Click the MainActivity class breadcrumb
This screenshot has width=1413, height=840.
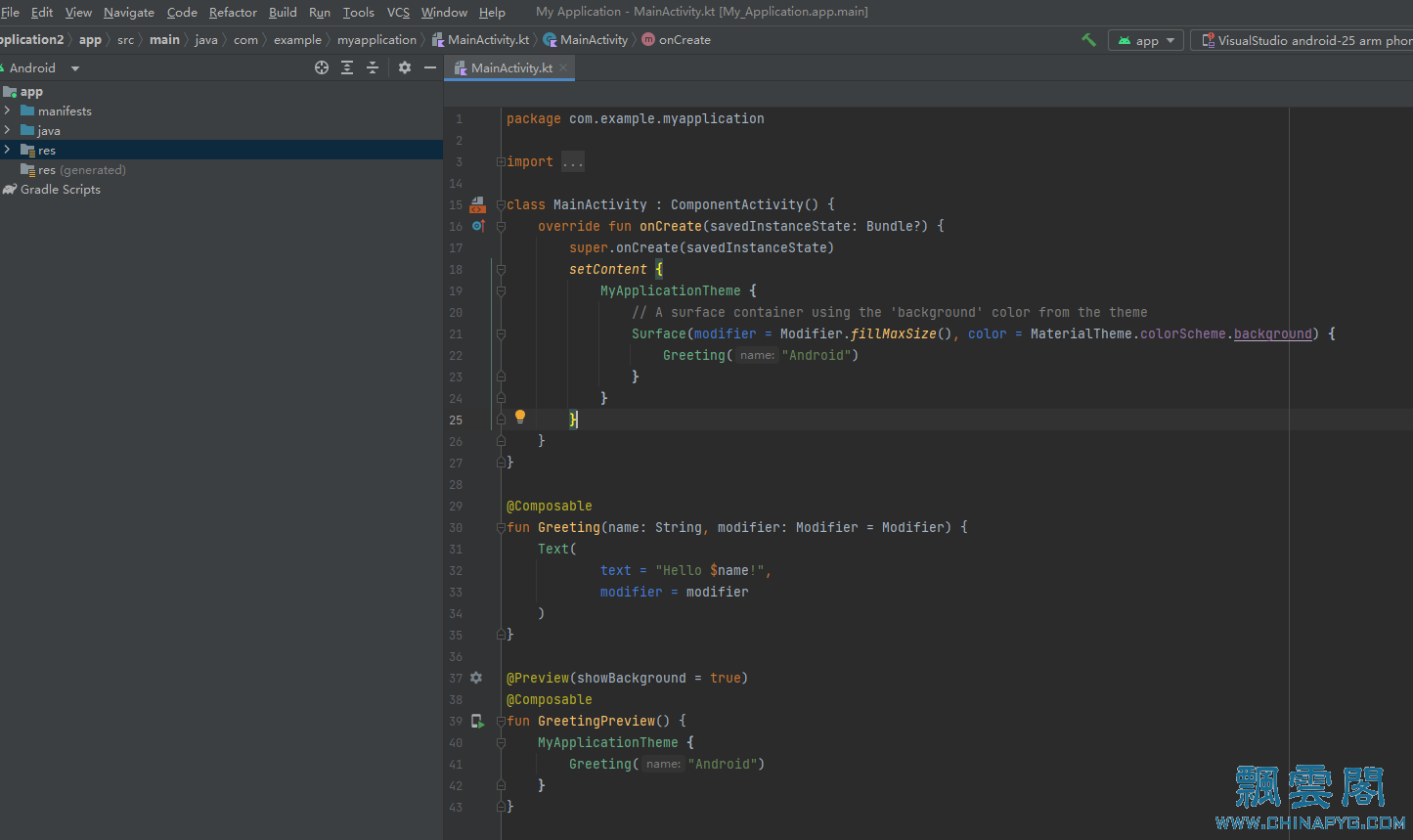coord(586,40)
